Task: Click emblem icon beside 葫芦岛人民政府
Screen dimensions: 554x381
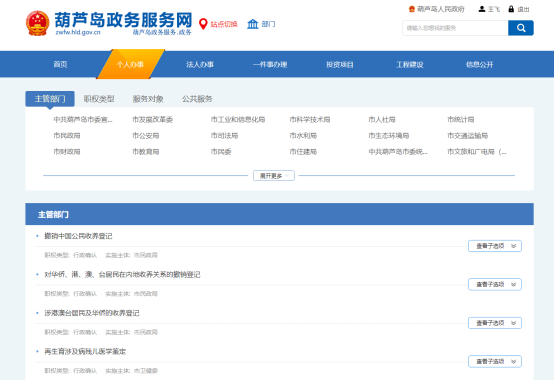Action: (x=412, y=9)
